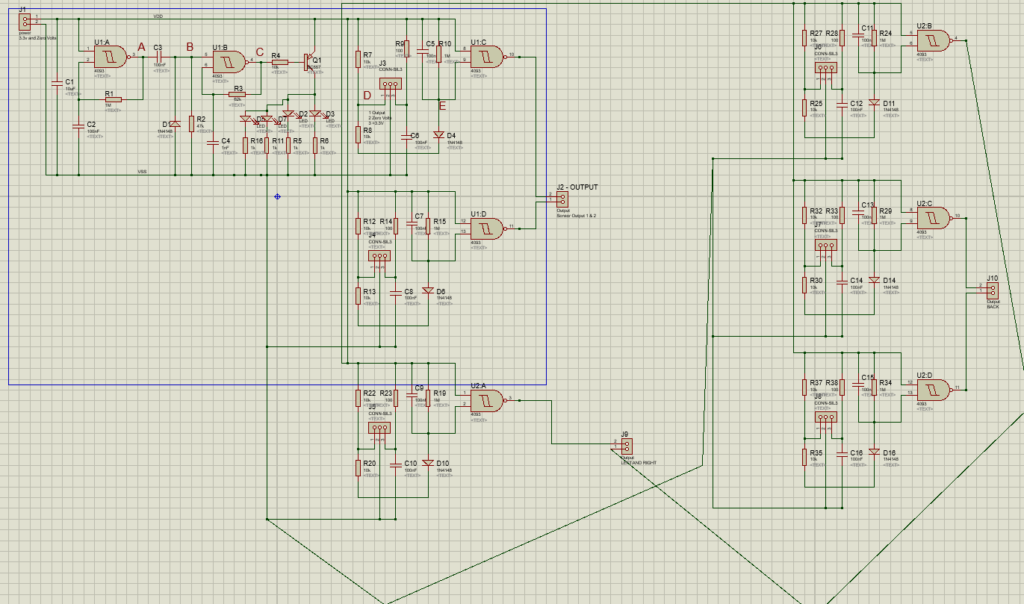
Task: Select the J3 CONN-SIL3 connector
Action: 387,85
